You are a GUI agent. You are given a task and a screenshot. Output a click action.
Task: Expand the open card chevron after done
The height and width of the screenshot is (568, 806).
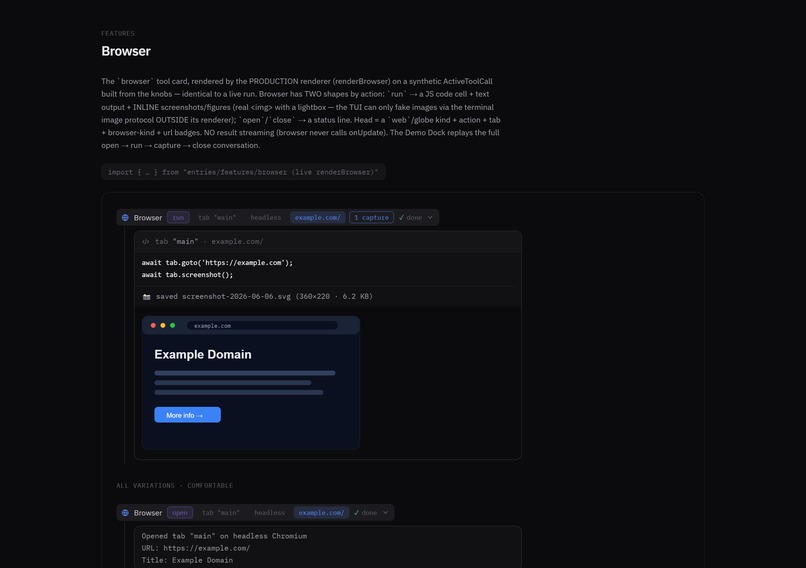click(x=386, y=512)
